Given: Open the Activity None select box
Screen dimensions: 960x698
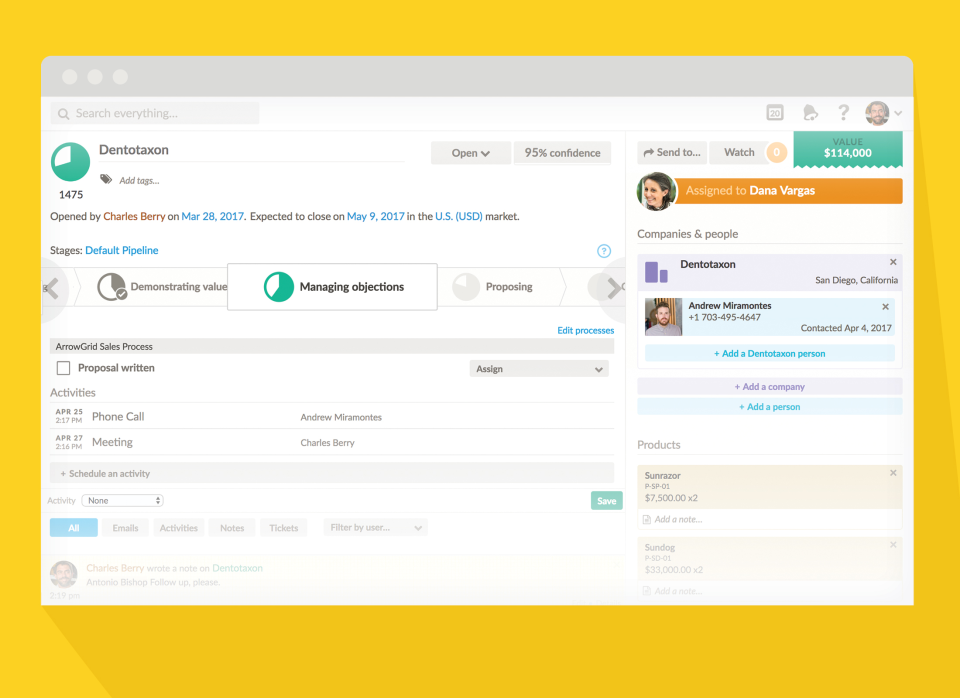Looking at the screenshot, I should [x=122, y=500].
